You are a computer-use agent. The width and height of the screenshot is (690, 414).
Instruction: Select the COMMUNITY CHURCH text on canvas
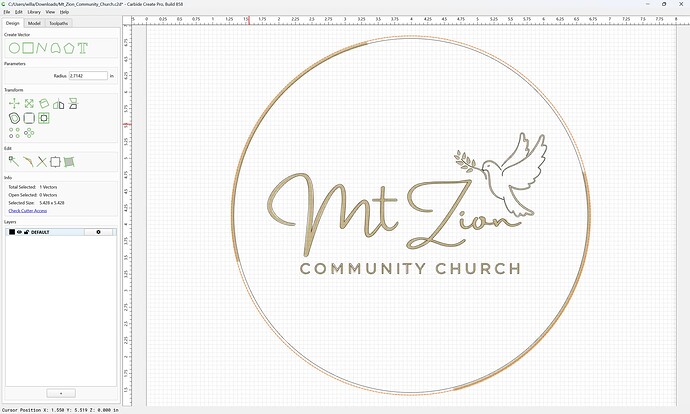(x=410, y=268)
